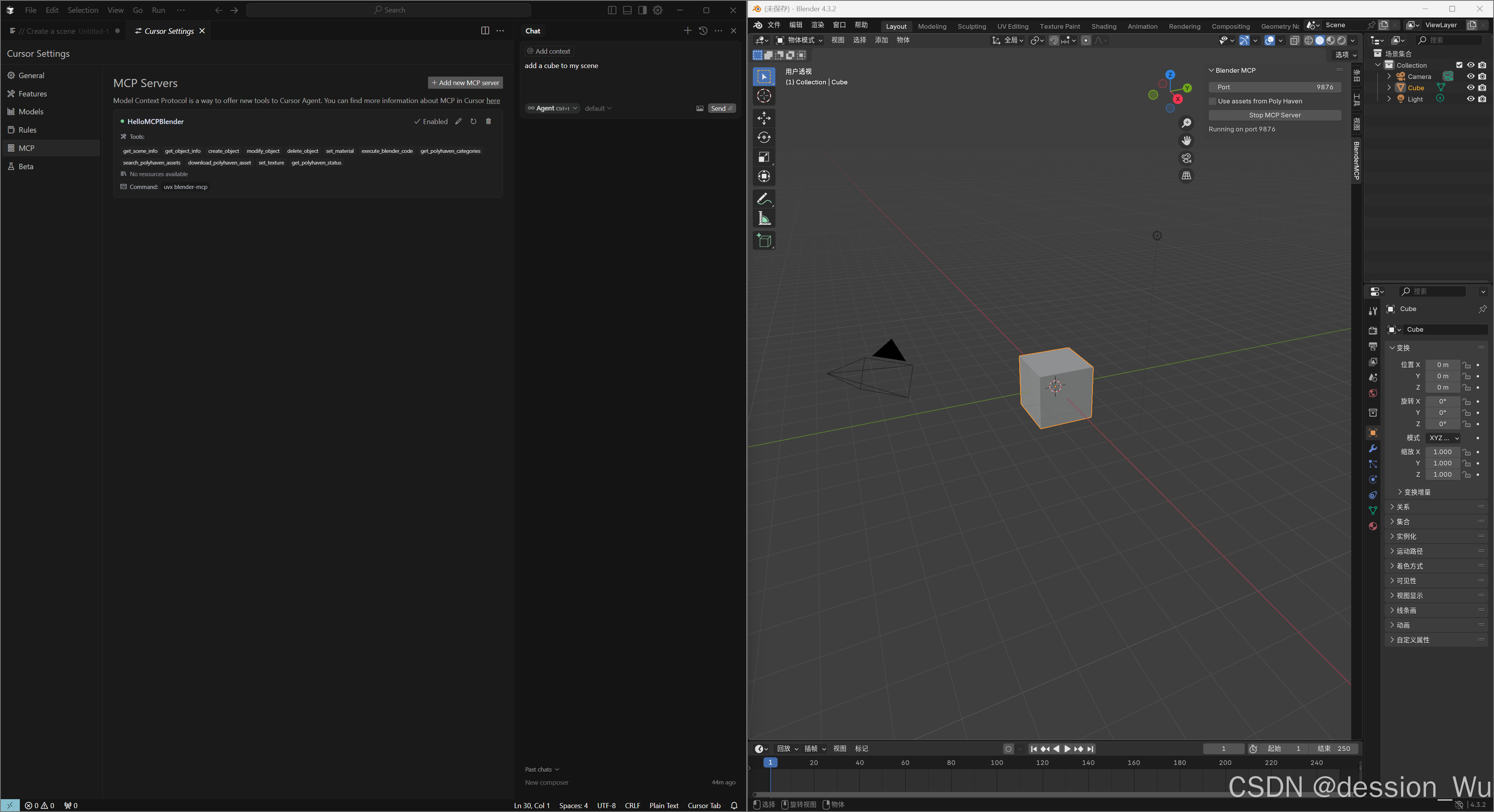Viewport: 1494px width, 812px height.
Task: Enable Use assets from Poly Haven
Action: pos(1212,101)
